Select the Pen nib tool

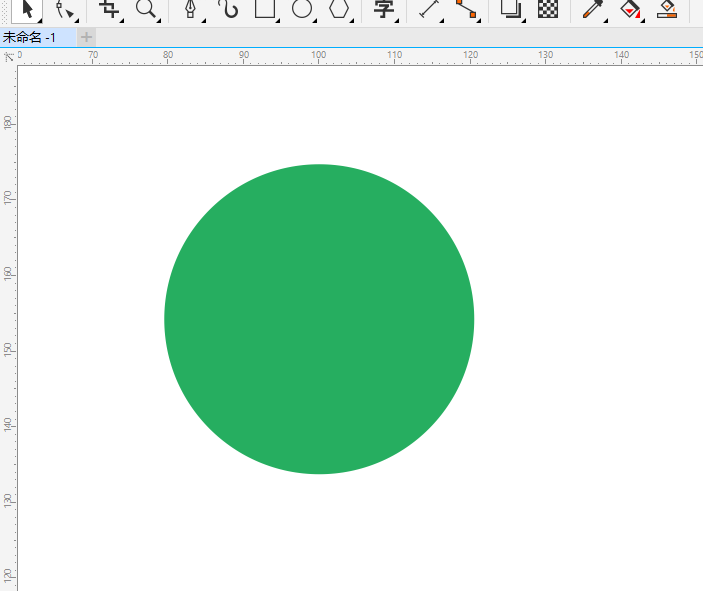point(191,10)
